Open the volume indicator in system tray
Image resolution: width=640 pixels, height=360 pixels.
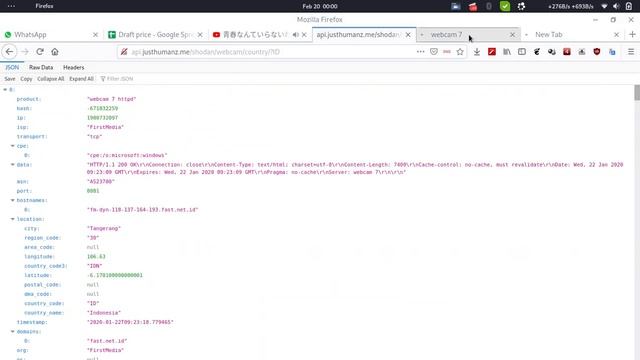tap(616, 6)
